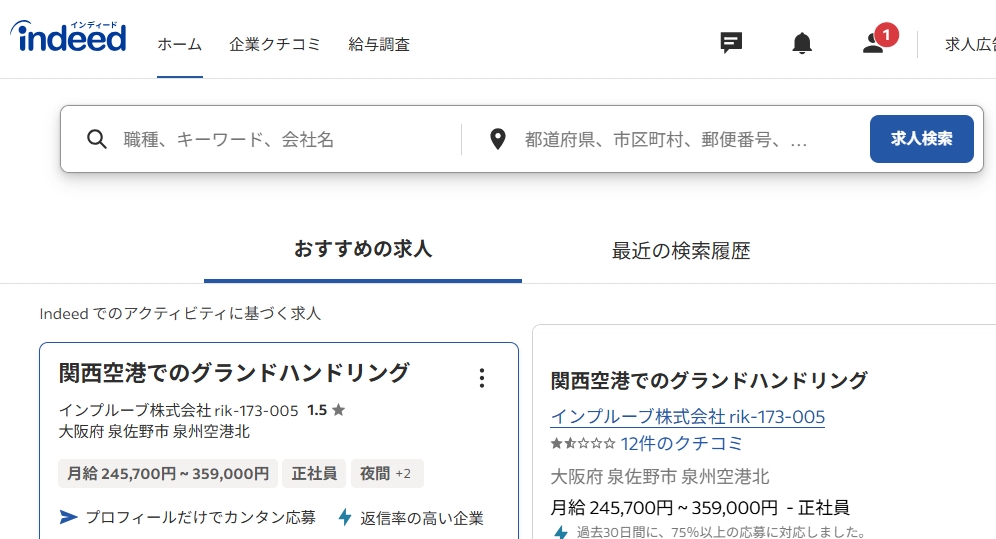Click プロフィールだけでカンタン応募 text
996x539 pixels.
point(200,517)
